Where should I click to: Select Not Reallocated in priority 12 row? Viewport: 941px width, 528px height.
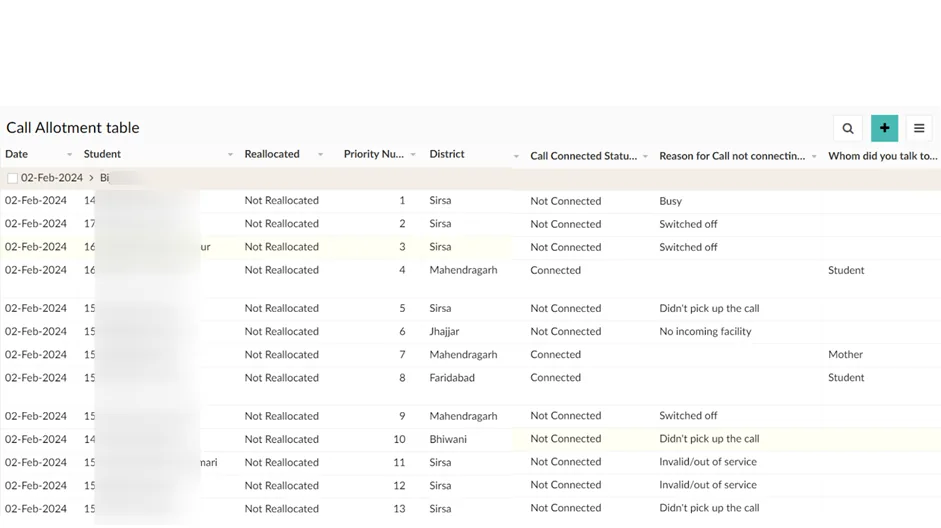(x=281, y=485)
